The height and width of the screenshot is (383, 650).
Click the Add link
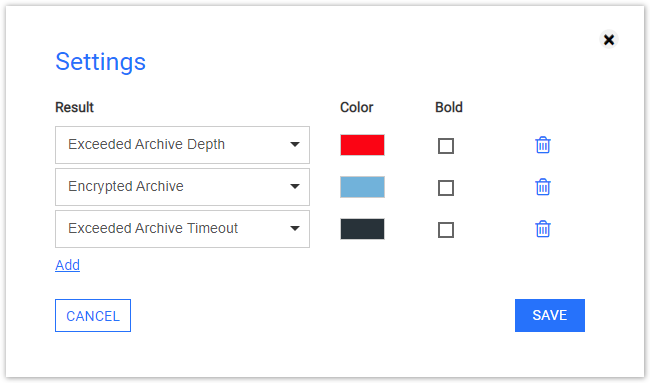click(67, 265)
